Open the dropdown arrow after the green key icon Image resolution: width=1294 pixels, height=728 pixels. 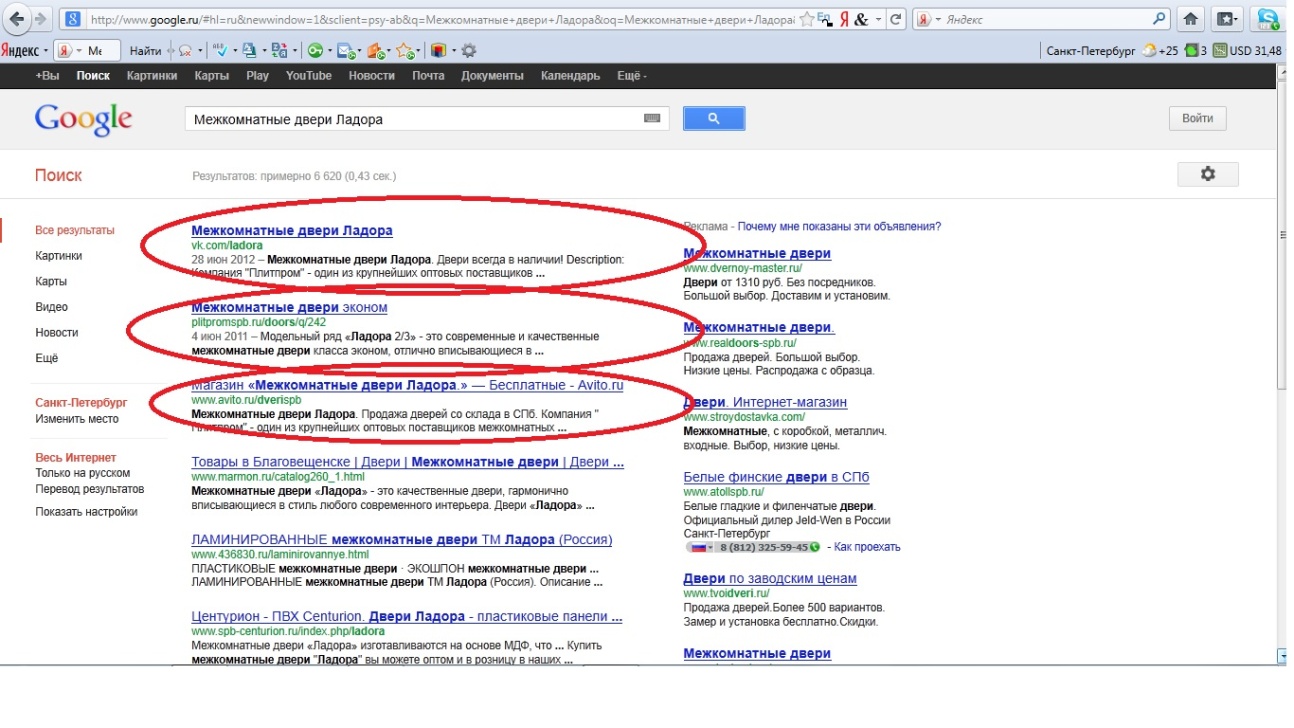[328, 50]
